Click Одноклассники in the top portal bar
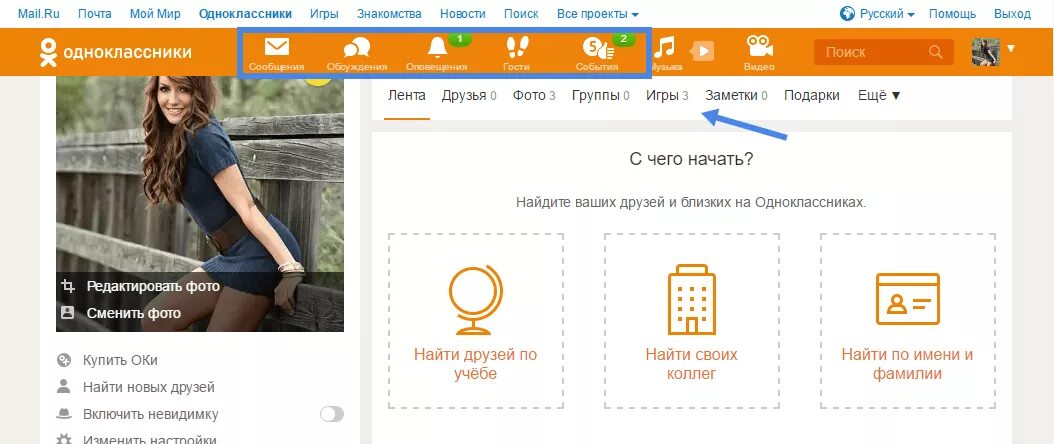 coord(245,13)
